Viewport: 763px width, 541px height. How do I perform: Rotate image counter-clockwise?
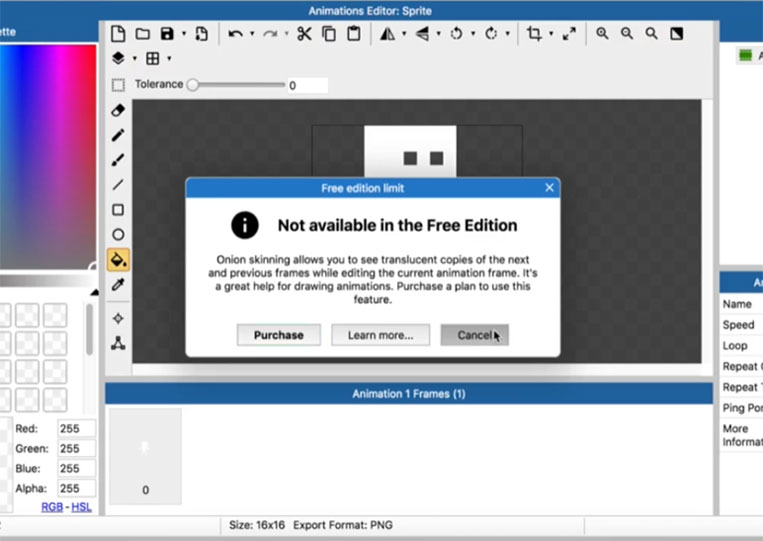(x=456, y=34)
